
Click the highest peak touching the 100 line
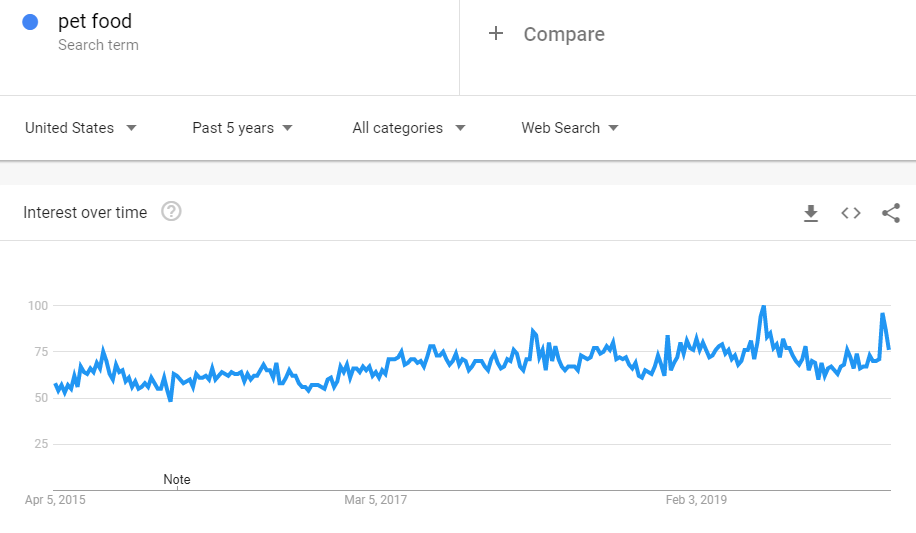(763, 307)
